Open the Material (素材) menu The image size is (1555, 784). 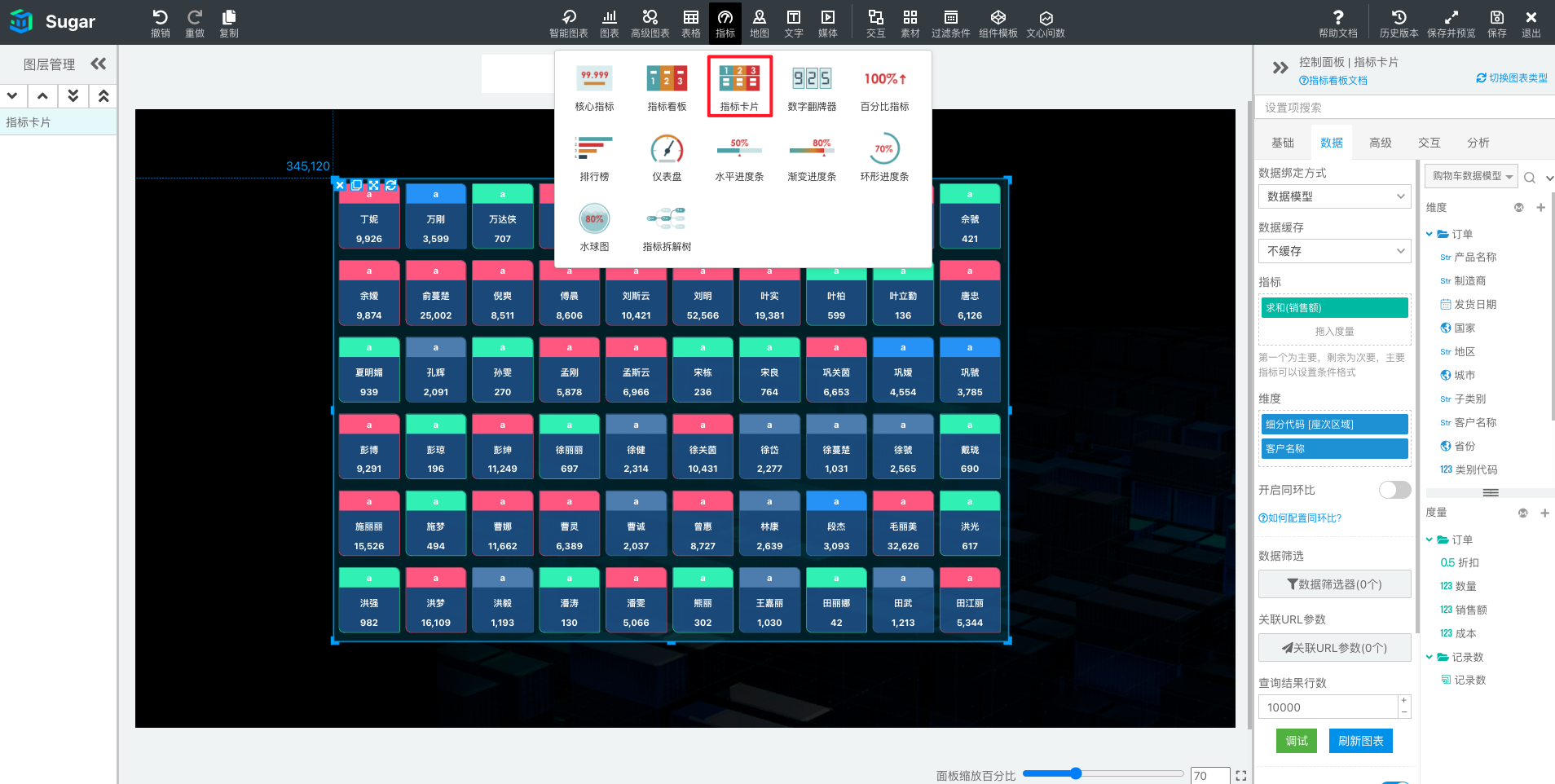tap(910, 23)
